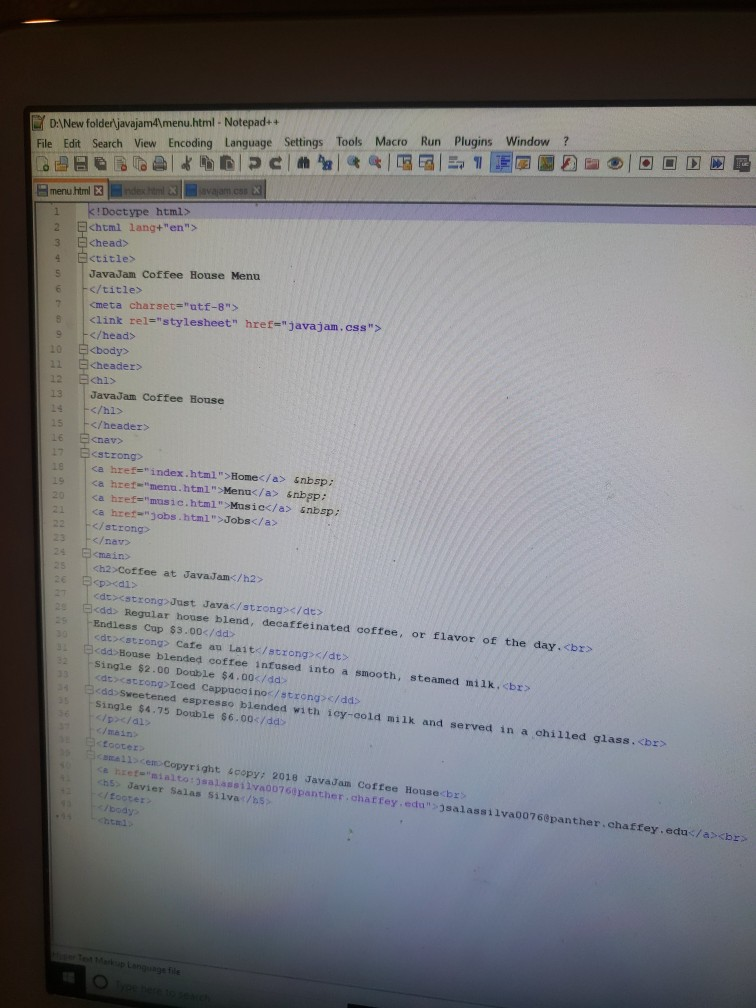This screenshot has height=1008, width=756.
Task: Start macro recording with the record icon
Action: tap(646, 163)
